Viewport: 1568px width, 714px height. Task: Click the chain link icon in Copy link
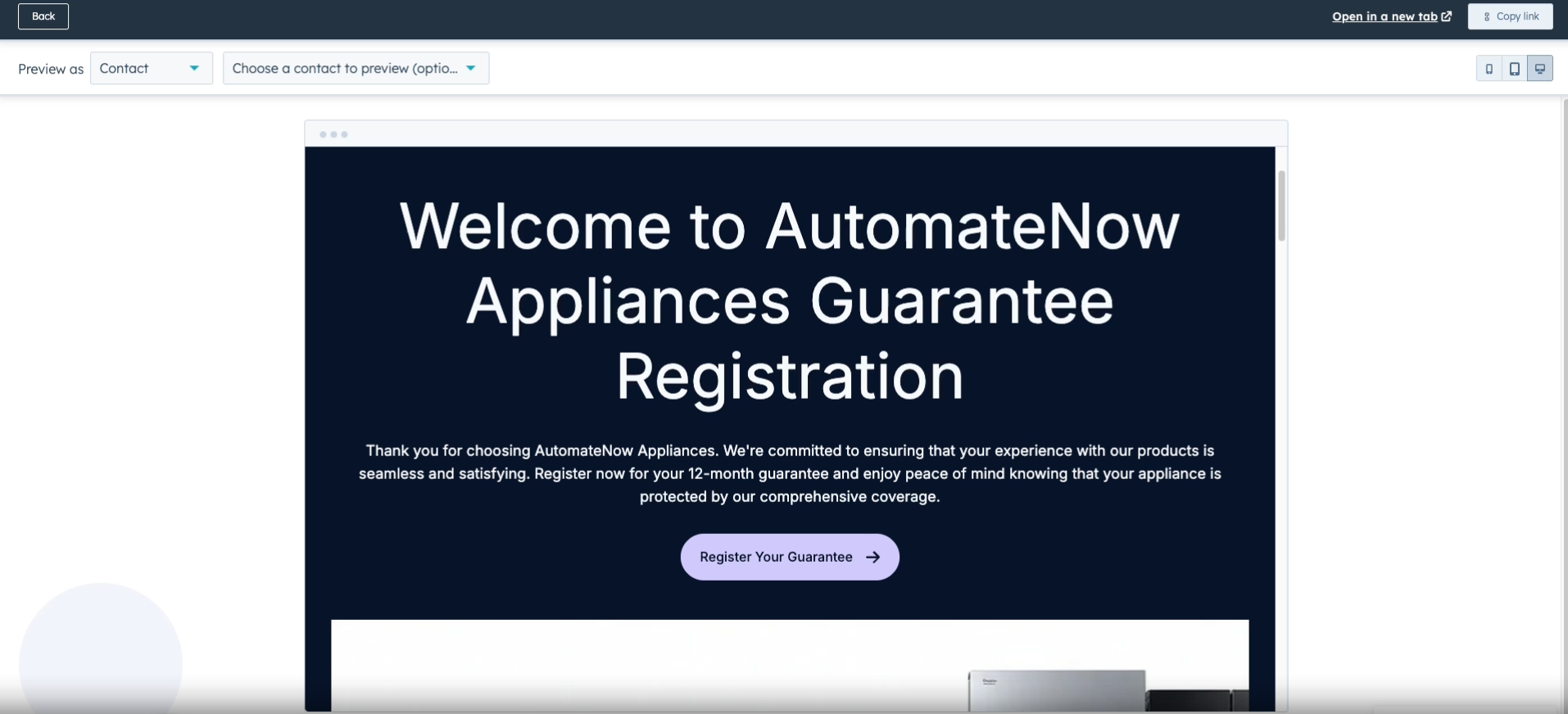[x=1486, y=16]
